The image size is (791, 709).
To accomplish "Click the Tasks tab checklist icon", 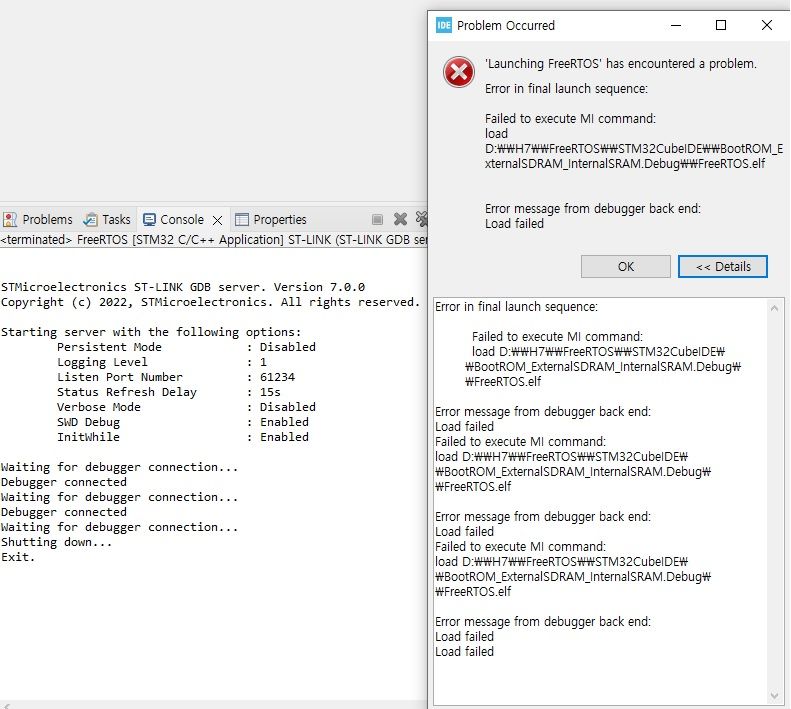I will (x=91, y=220).
